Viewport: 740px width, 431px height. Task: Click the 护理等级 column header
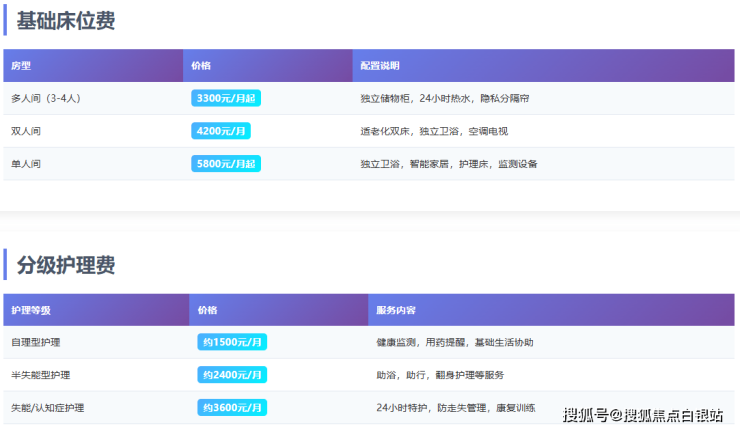coord(30,310)
